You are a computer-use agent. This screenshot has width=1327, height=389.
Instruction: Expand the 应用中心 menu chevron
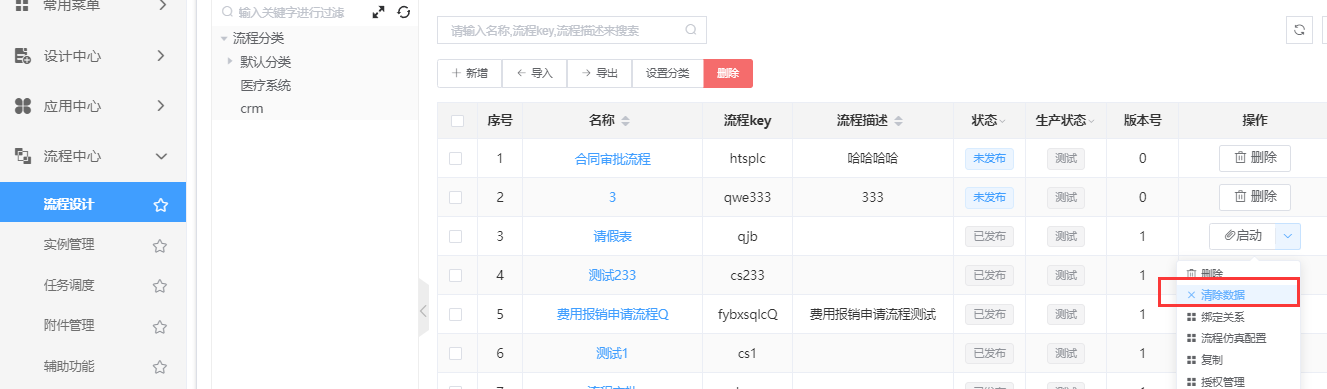point(160,106)
